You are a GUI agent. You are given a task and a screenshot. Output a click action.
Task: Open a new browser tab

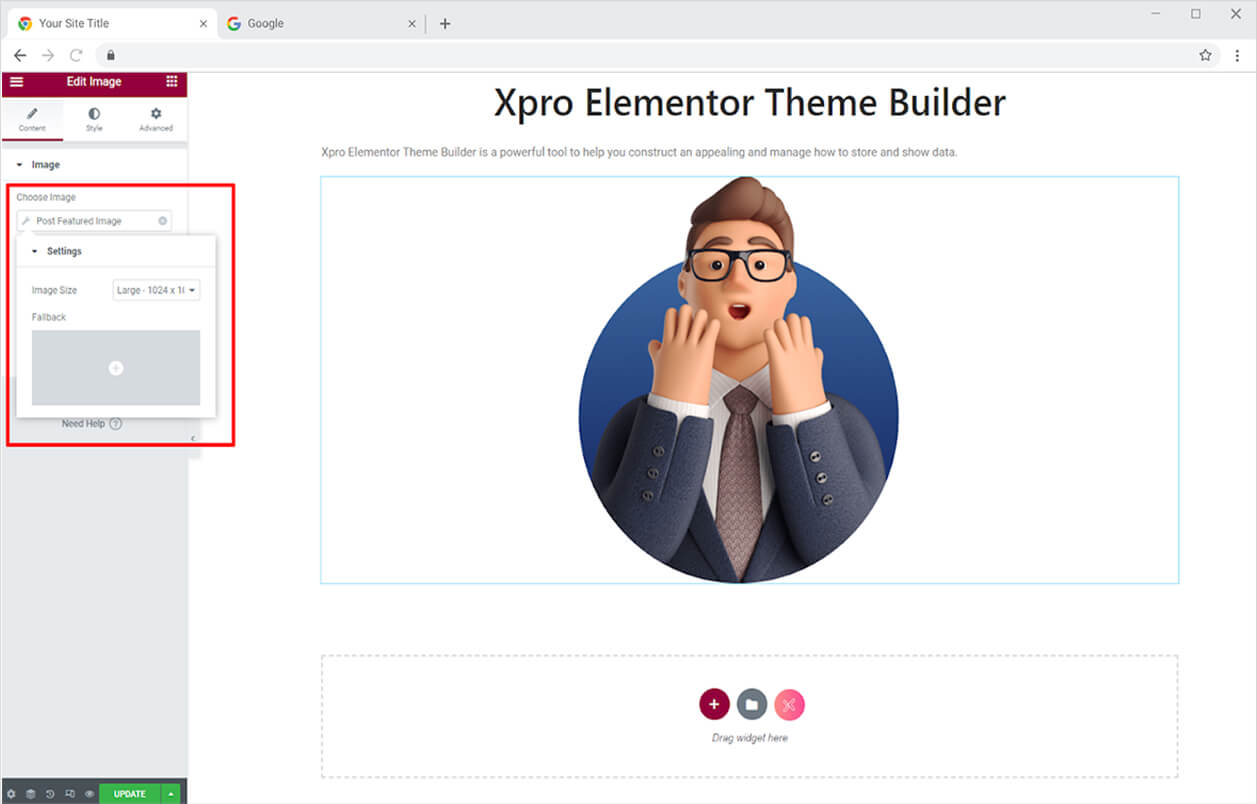[x=445, y=23]
